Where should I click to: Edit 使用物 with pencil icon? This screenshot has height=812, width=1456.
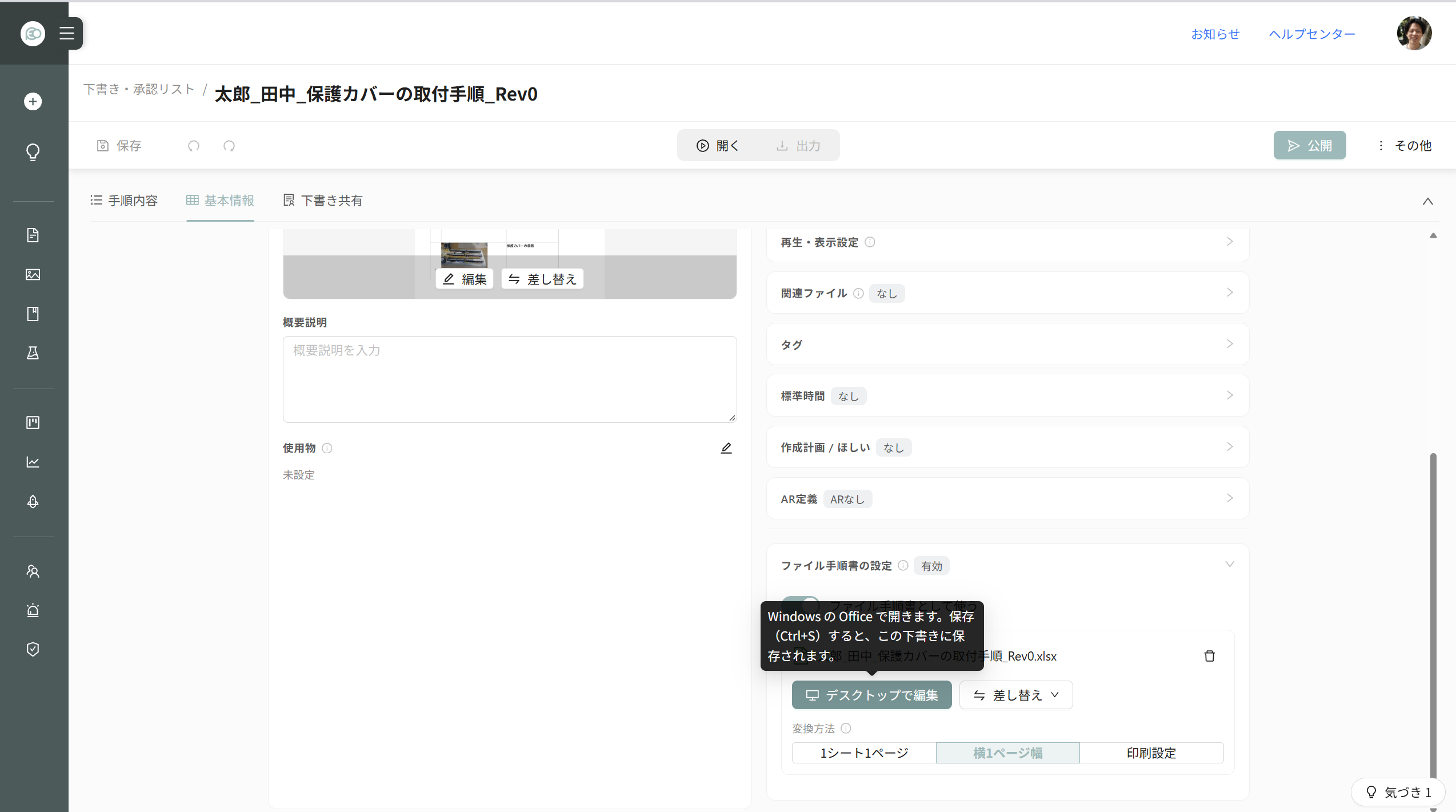726,448
